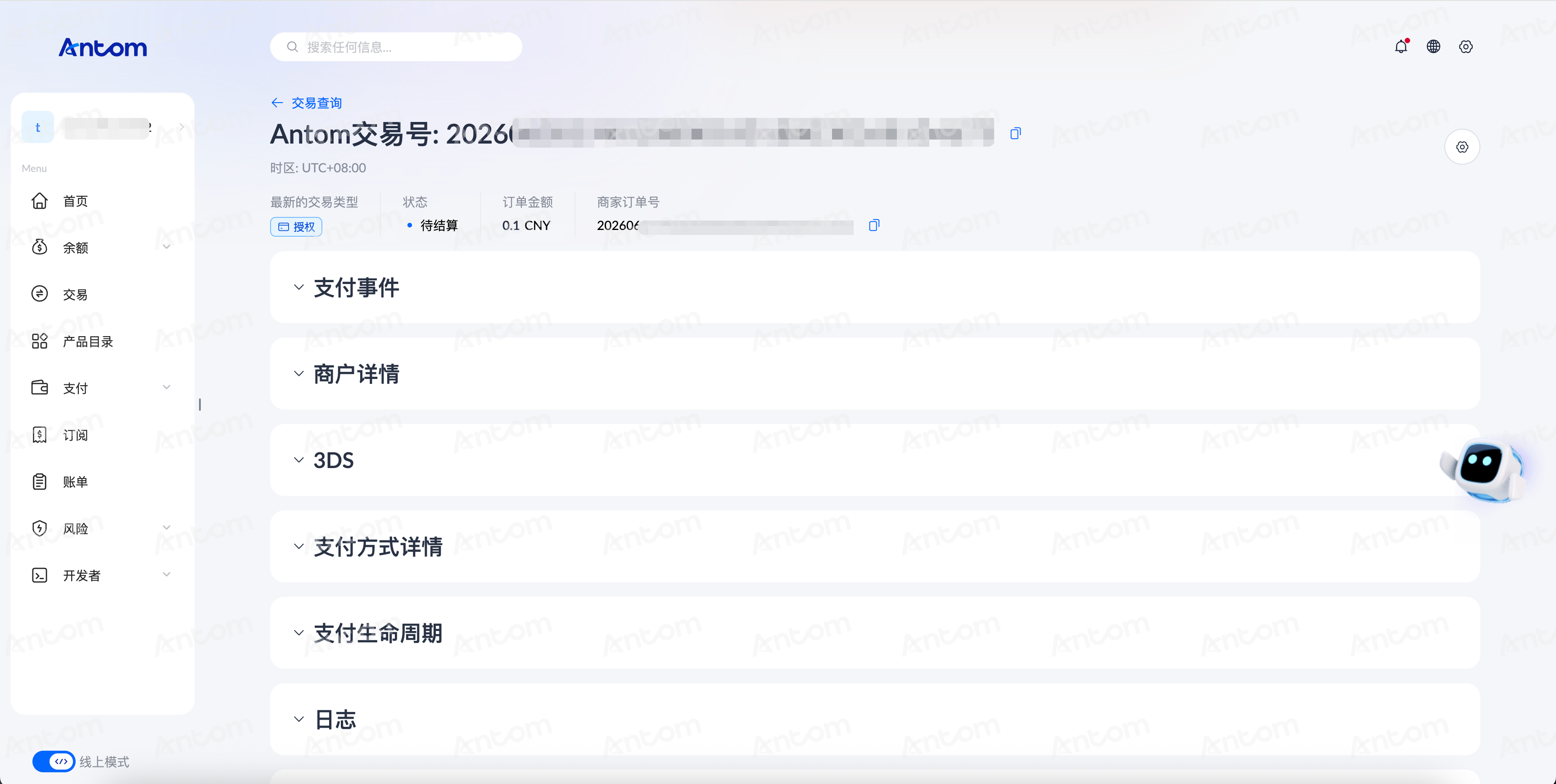Expand the 风险 submenu chevron
Viewport: 1556px width, 784px height.
tap(166, 528)
